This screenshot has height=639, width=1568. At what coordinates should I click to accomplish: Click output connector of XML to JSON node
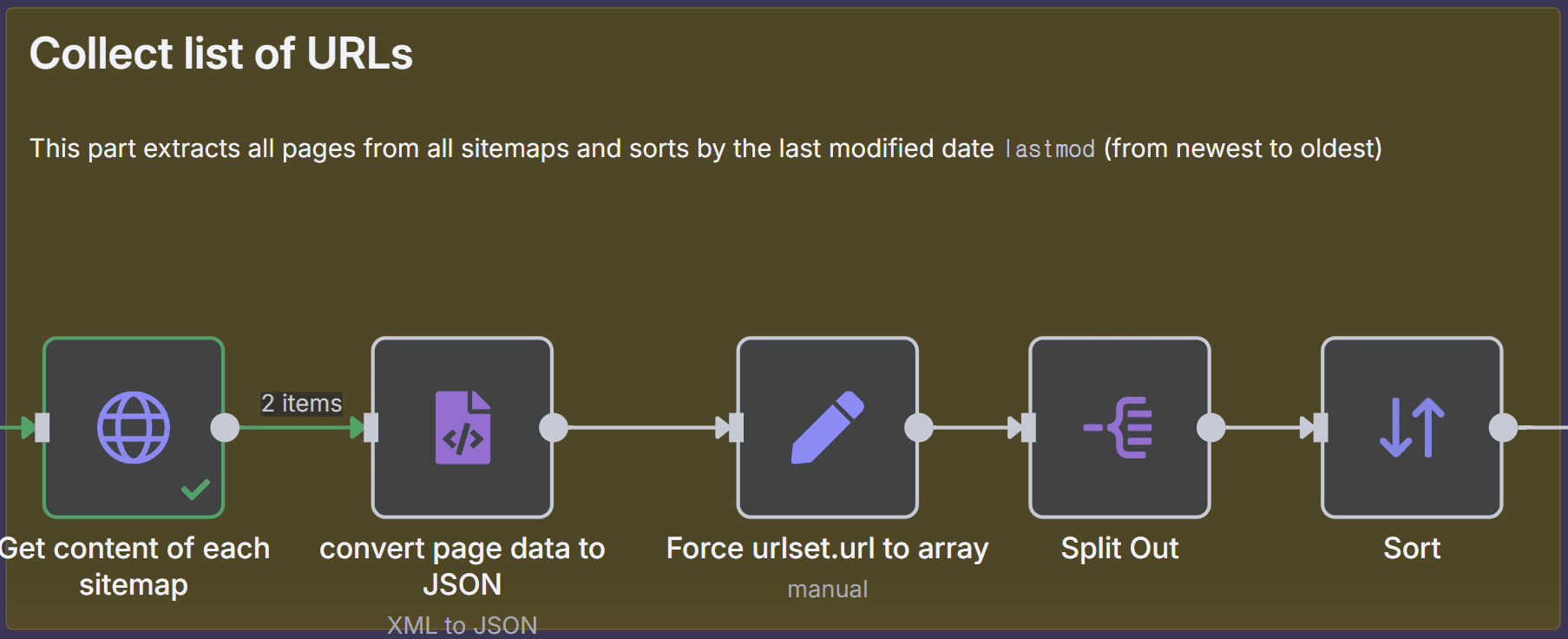click(x=554, y=427)
